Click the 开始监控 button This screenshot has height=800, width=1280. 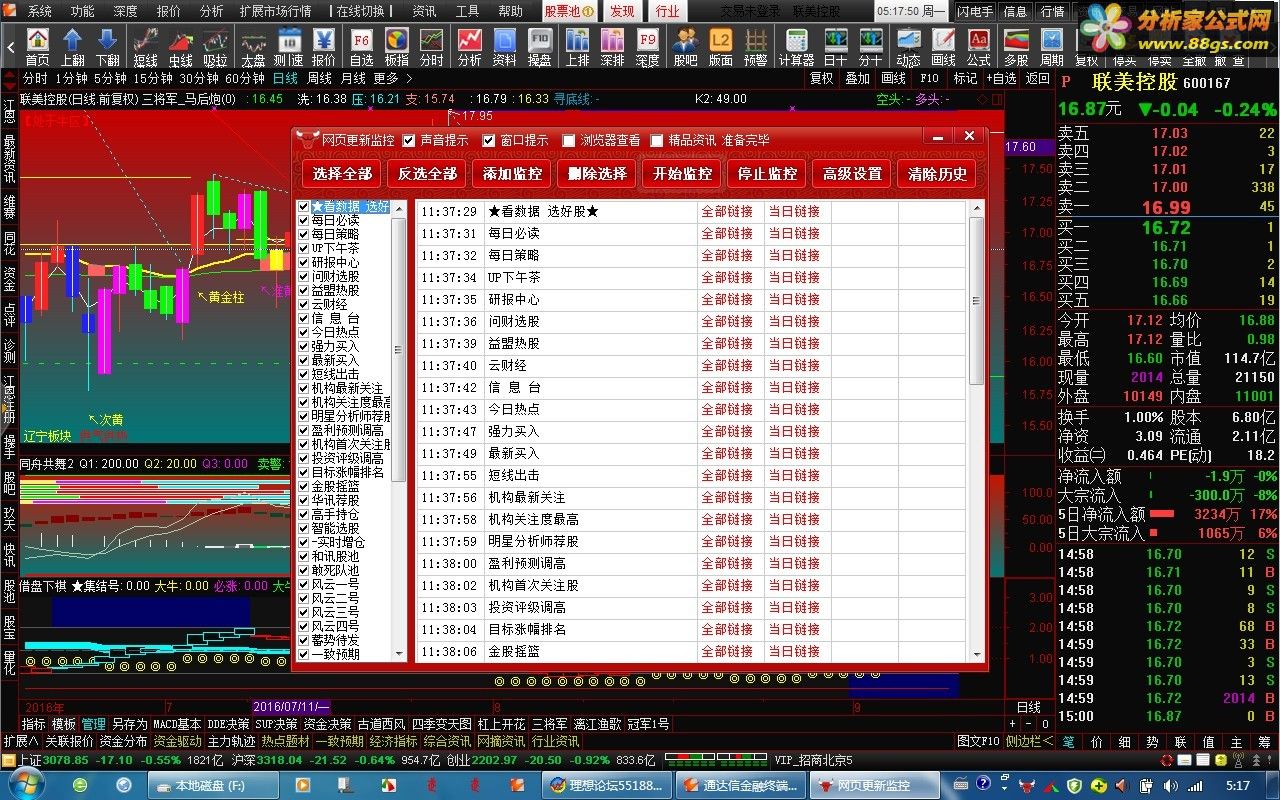(682, 174)
